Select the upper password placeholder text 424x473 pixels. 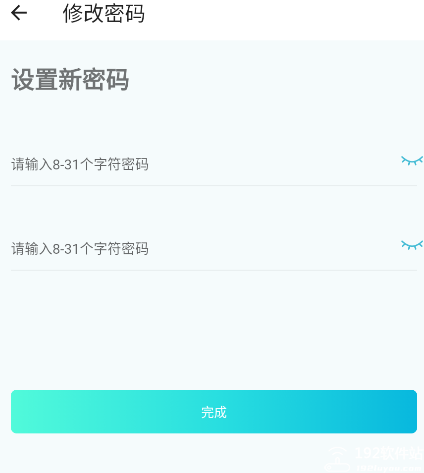80,164
